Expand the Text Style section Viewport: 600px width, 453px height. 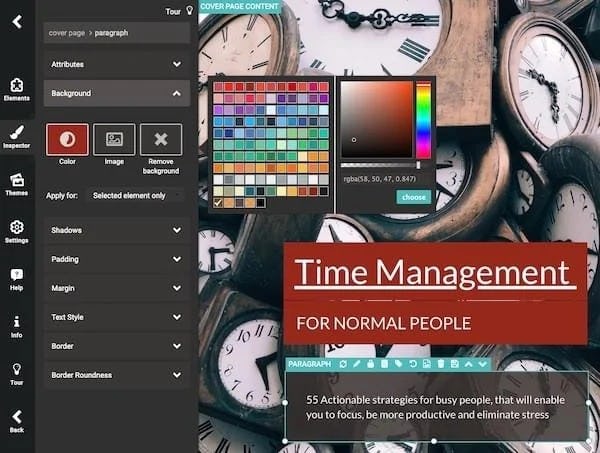pyautogui.click(x=116, y=317)
